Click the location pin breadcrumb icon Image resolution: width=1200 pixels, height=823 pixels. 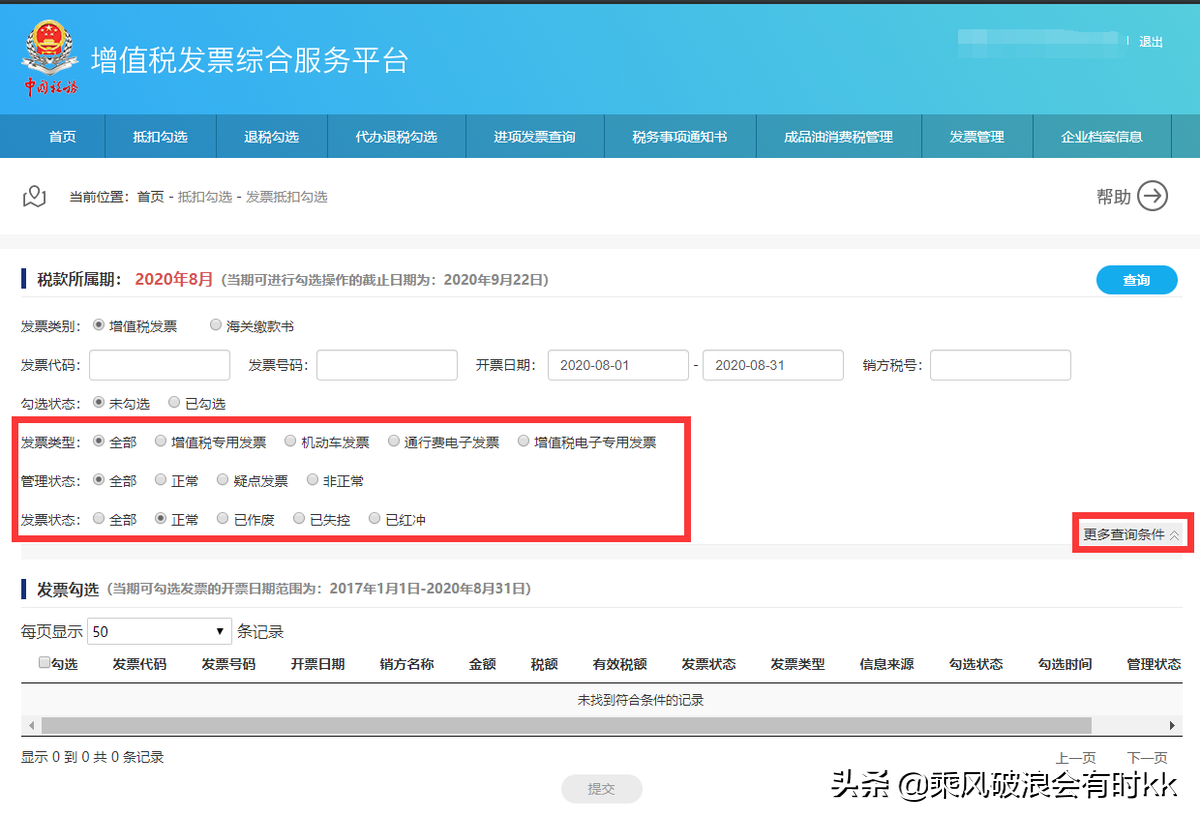pyautogui.click(x=34, y=197)
